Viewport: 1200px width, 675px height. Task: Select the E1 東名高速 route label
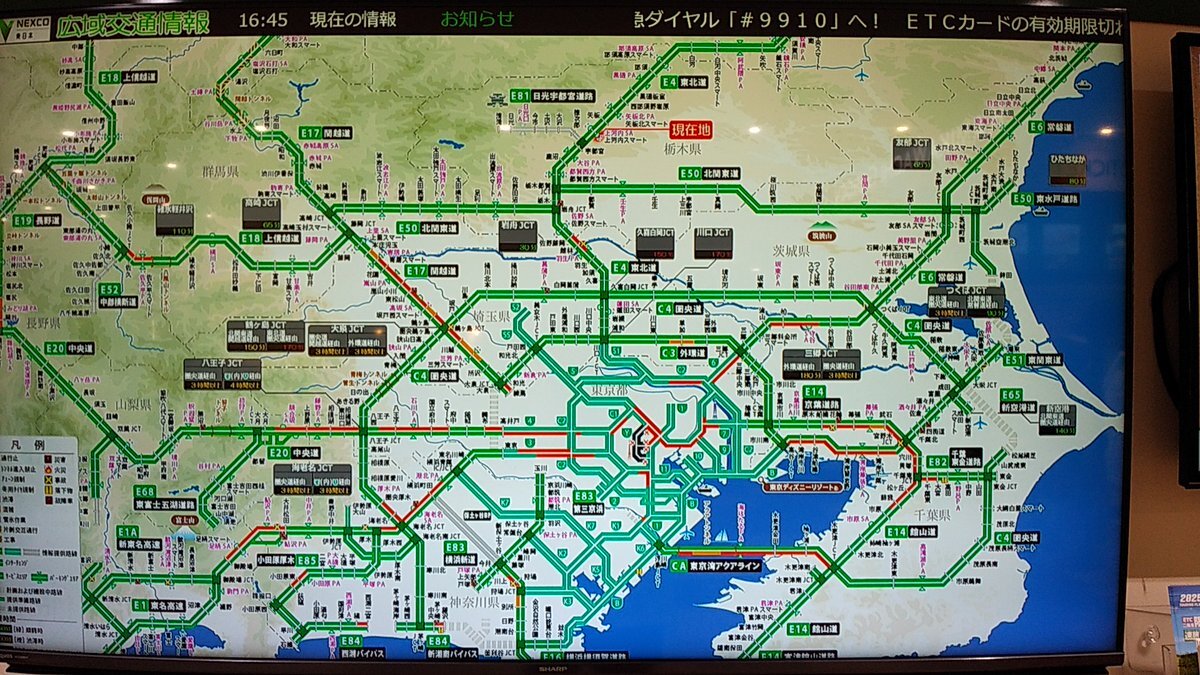(158, 605)
